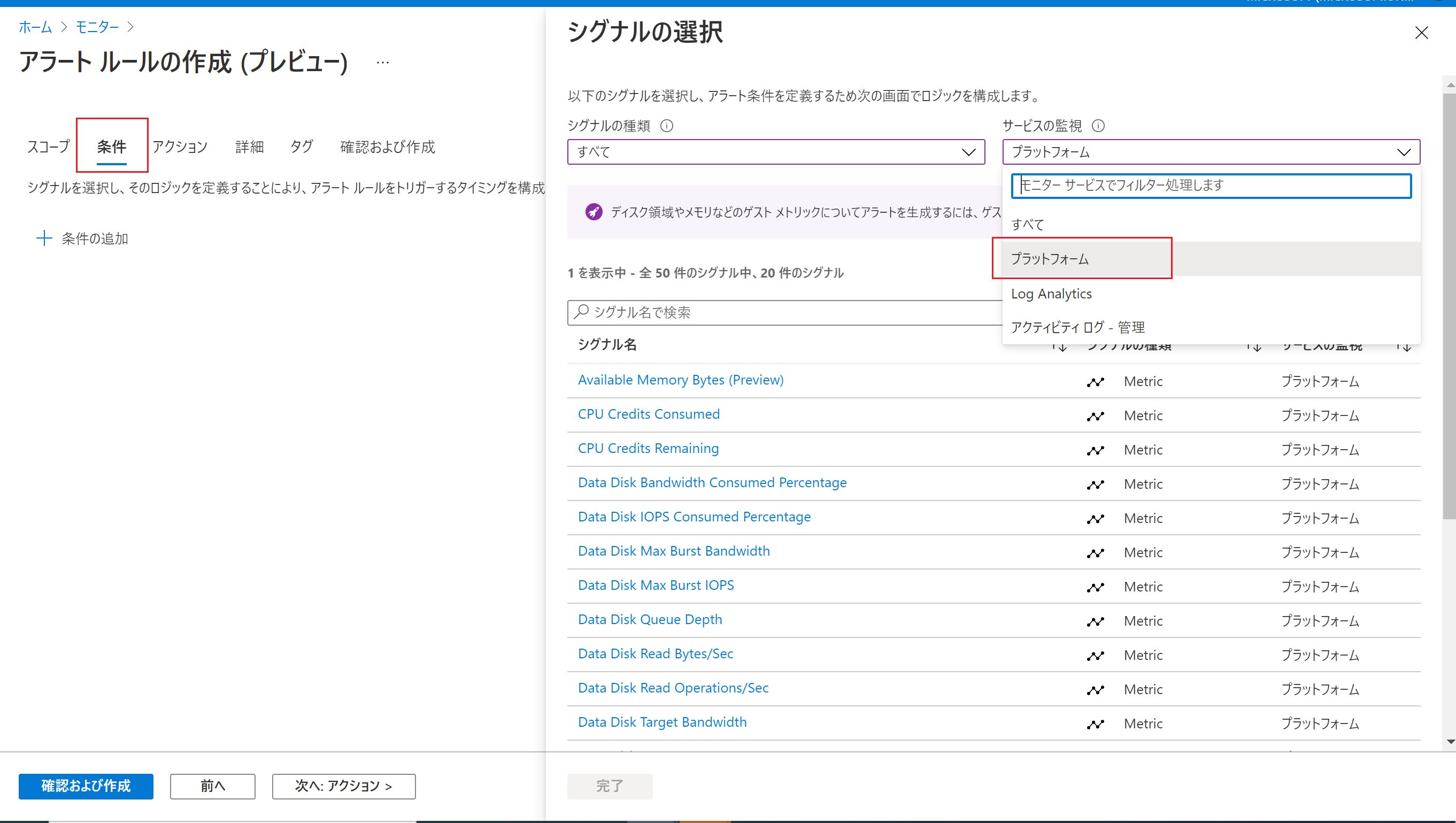The width and height of the screenshot is (1456, 823).
Task: Select すべて from the monitoring service list
Action: click(1028, 224)
